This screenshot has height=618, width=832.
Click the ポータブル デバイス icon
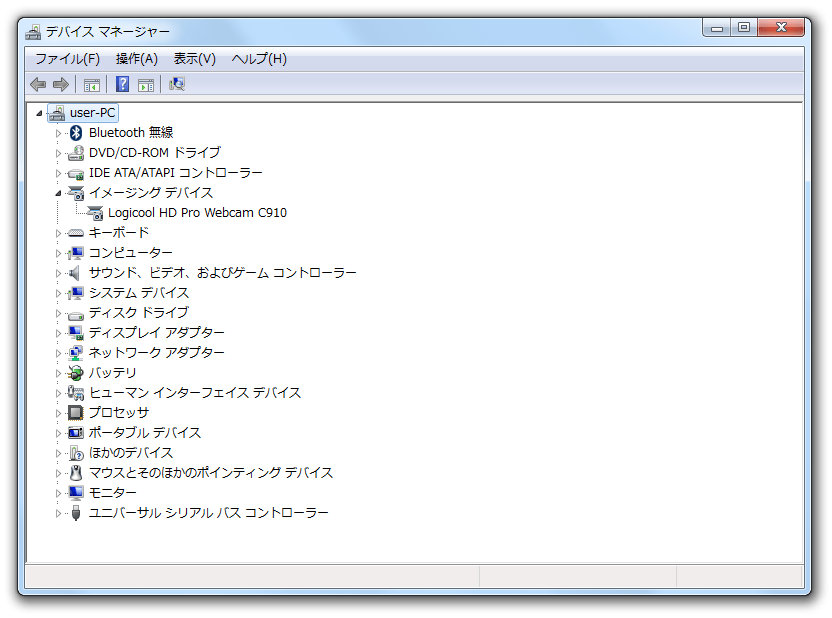(x=76, y=433)
